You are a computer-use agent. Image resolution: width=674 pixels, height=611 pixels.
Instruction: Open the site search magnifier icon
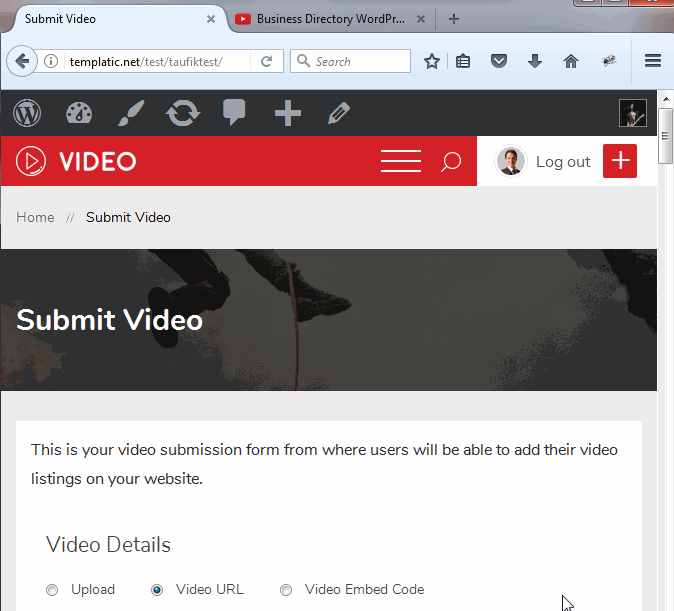coord(450,162)
